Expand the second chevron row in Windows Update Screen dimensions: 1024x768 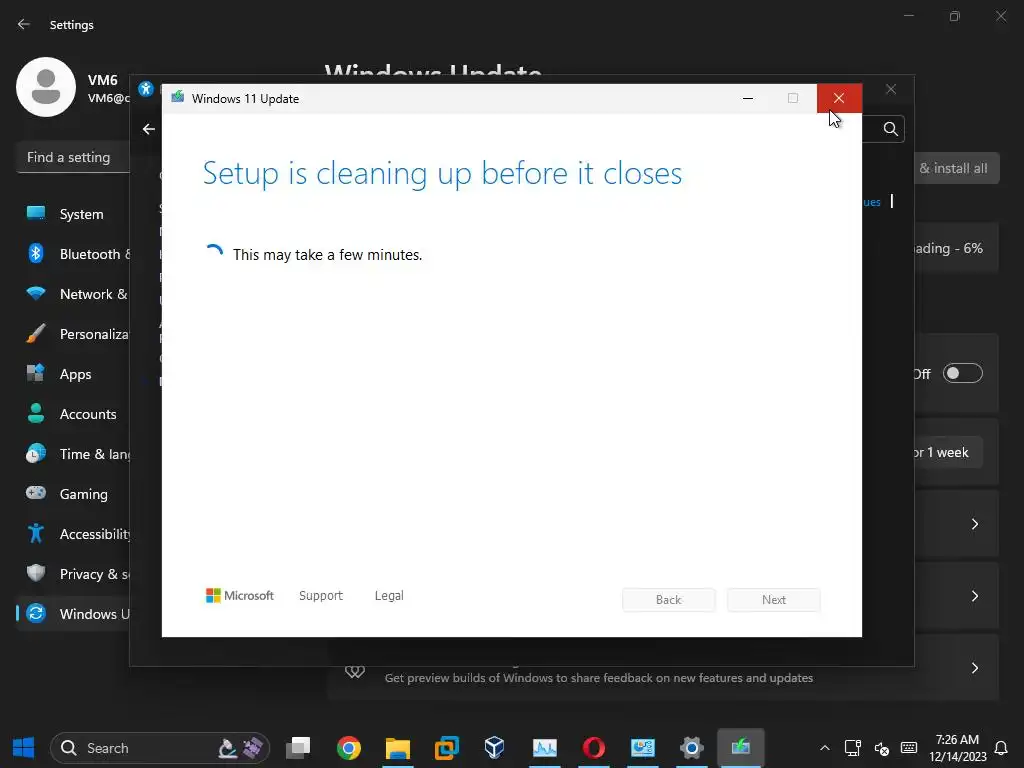coord(974,596)
